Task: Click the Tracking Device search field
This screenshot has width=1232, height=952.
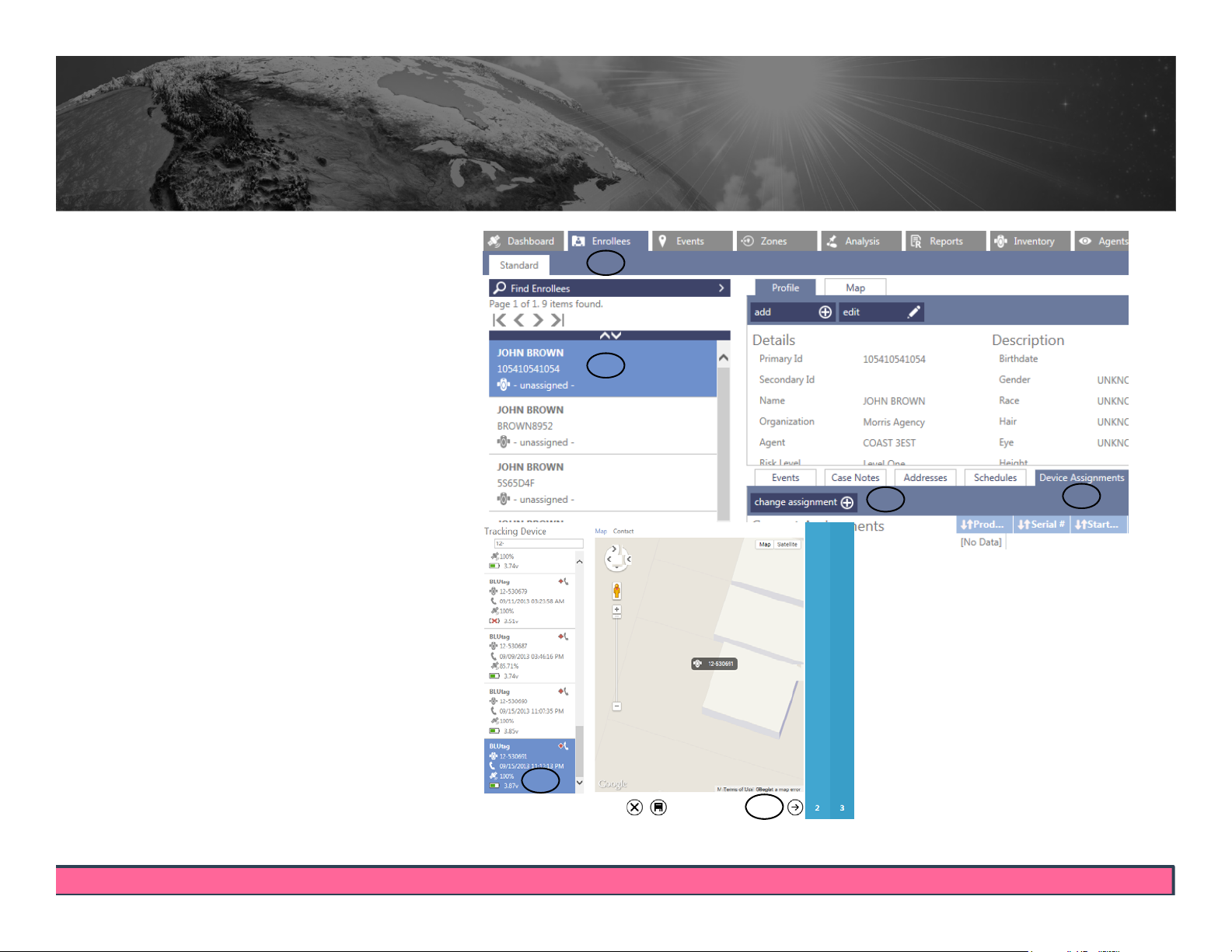Action: 539,544
